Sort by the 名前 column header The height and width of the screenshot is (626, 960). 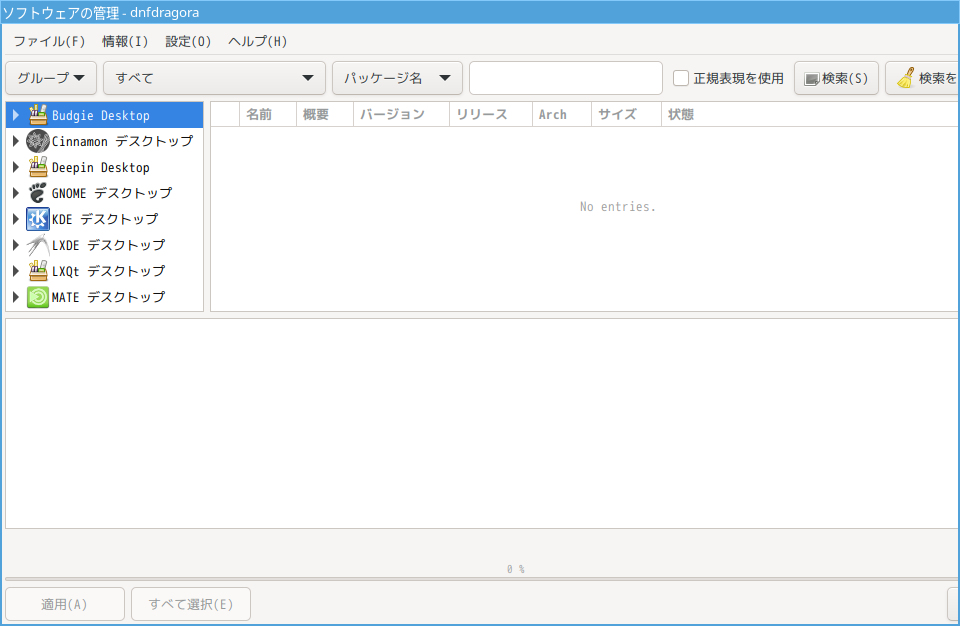pos(268,115)
